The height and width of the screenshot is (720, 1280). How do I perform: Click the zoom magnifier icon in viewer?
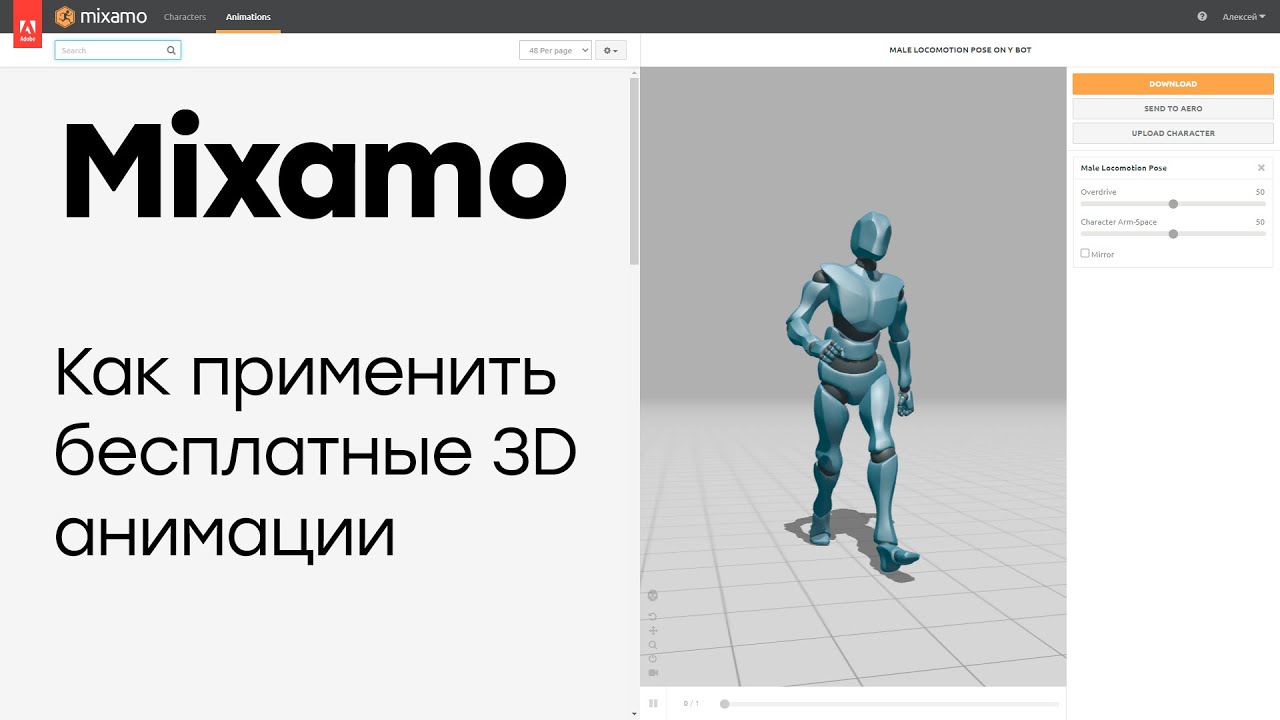tap(653, 645)
